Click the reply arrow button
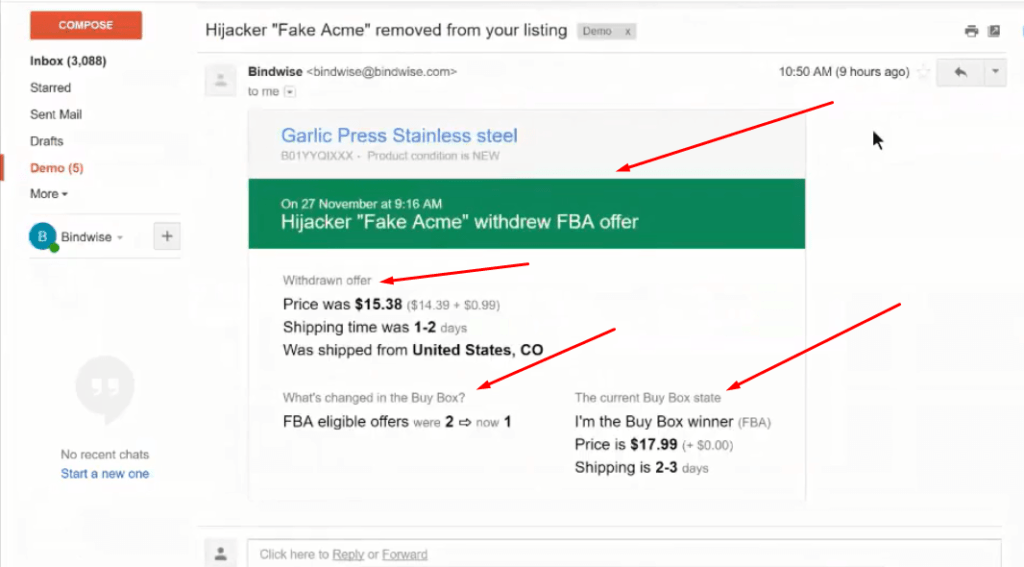1024x567 pixels. tap(960, 72)
